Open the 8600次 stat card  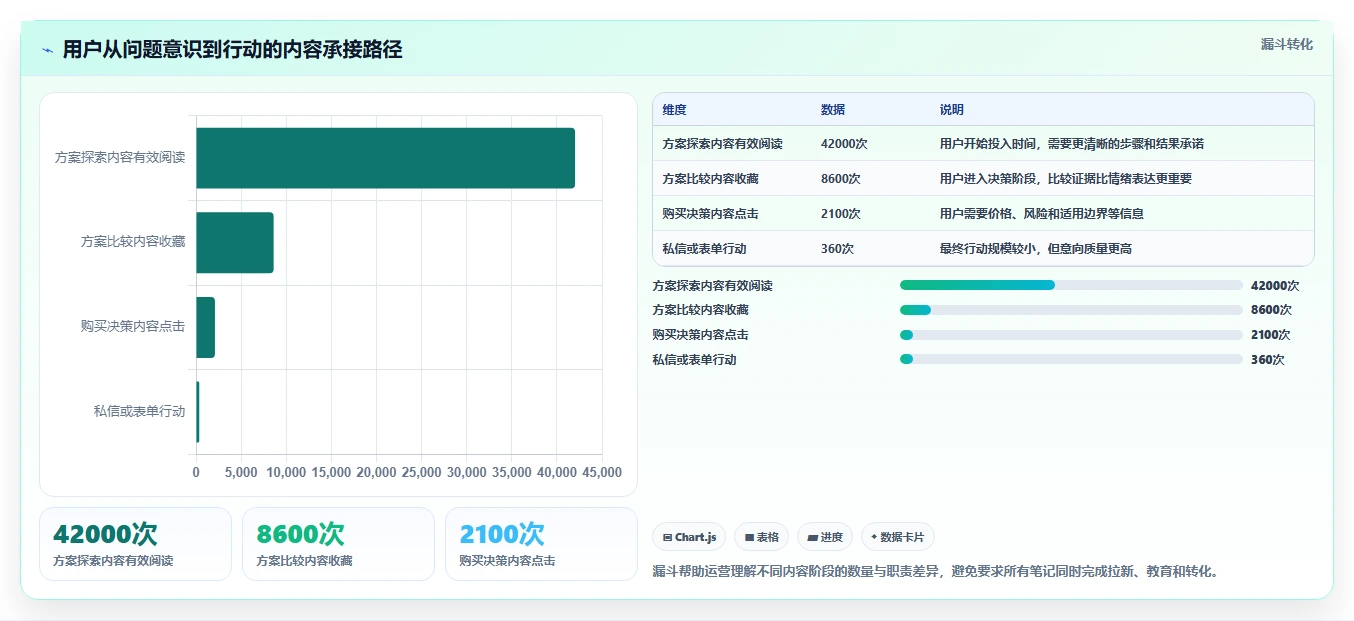338,544
